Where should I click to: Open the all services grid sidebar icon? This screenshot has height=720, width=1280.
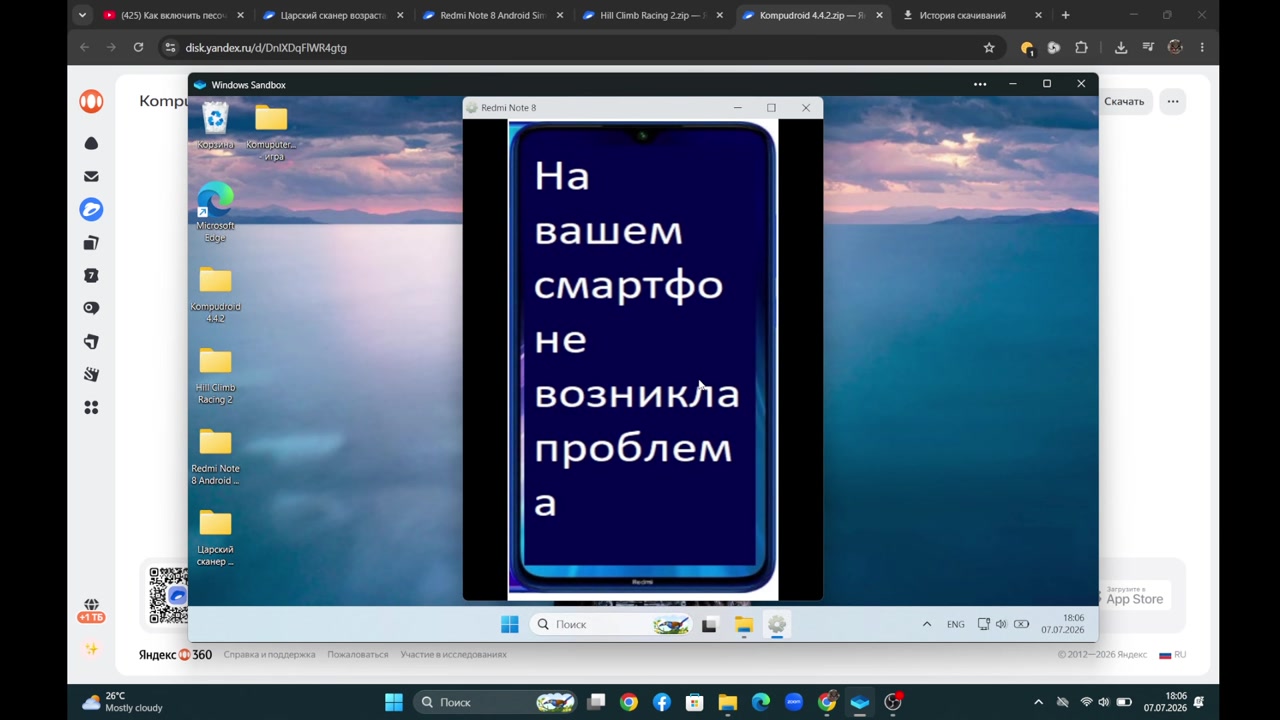pos(91,408)
